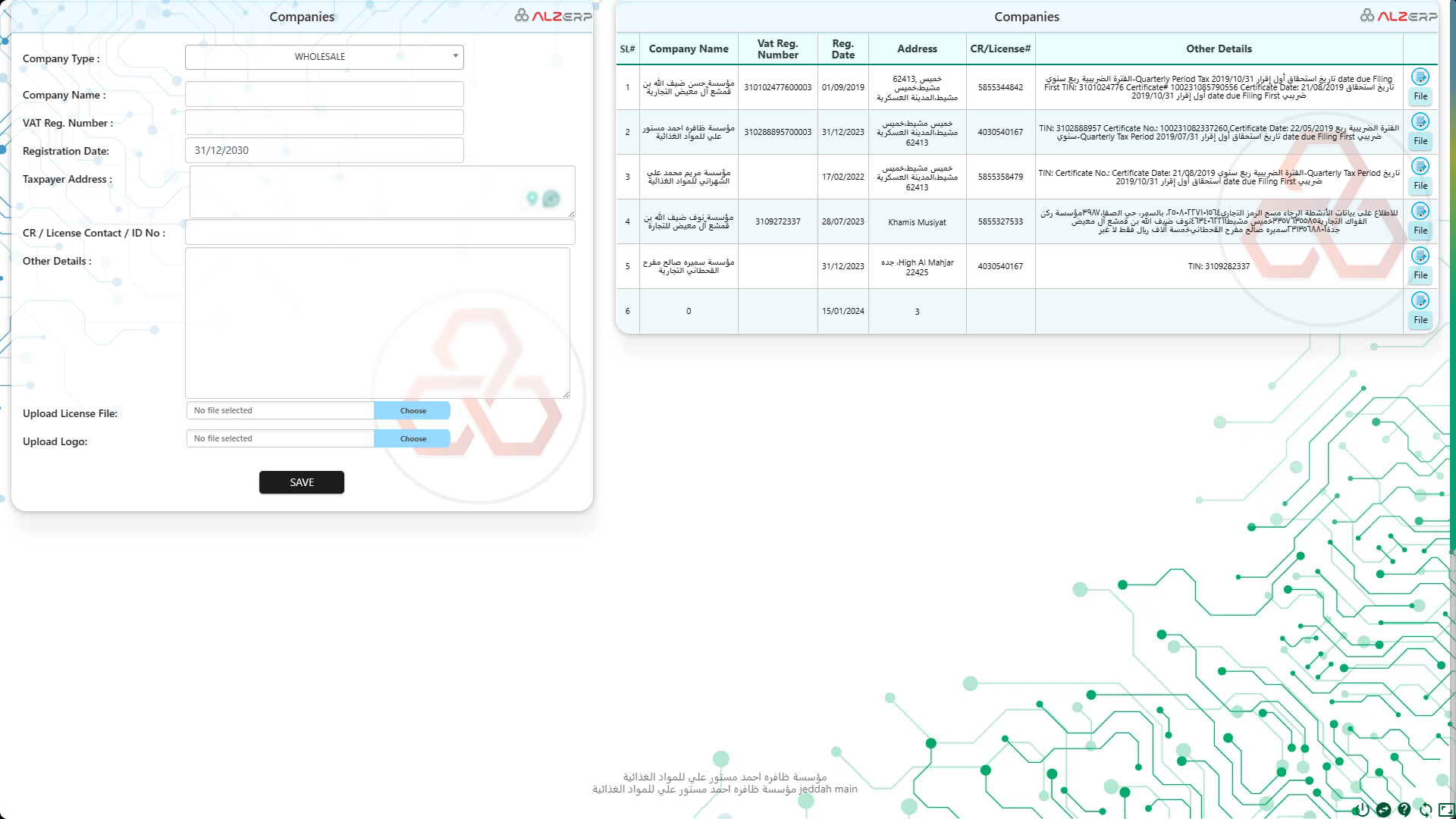This screenshot has height=819, width=1456.
Task: Click Other Details cell 'TIN: 3109282337'
Action: tap(1219, 266)
